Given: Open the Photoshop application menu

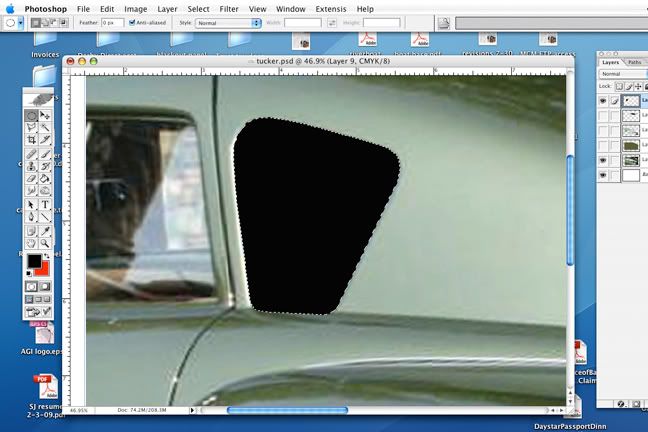Looking at the screenshot, I should [45, 9].
